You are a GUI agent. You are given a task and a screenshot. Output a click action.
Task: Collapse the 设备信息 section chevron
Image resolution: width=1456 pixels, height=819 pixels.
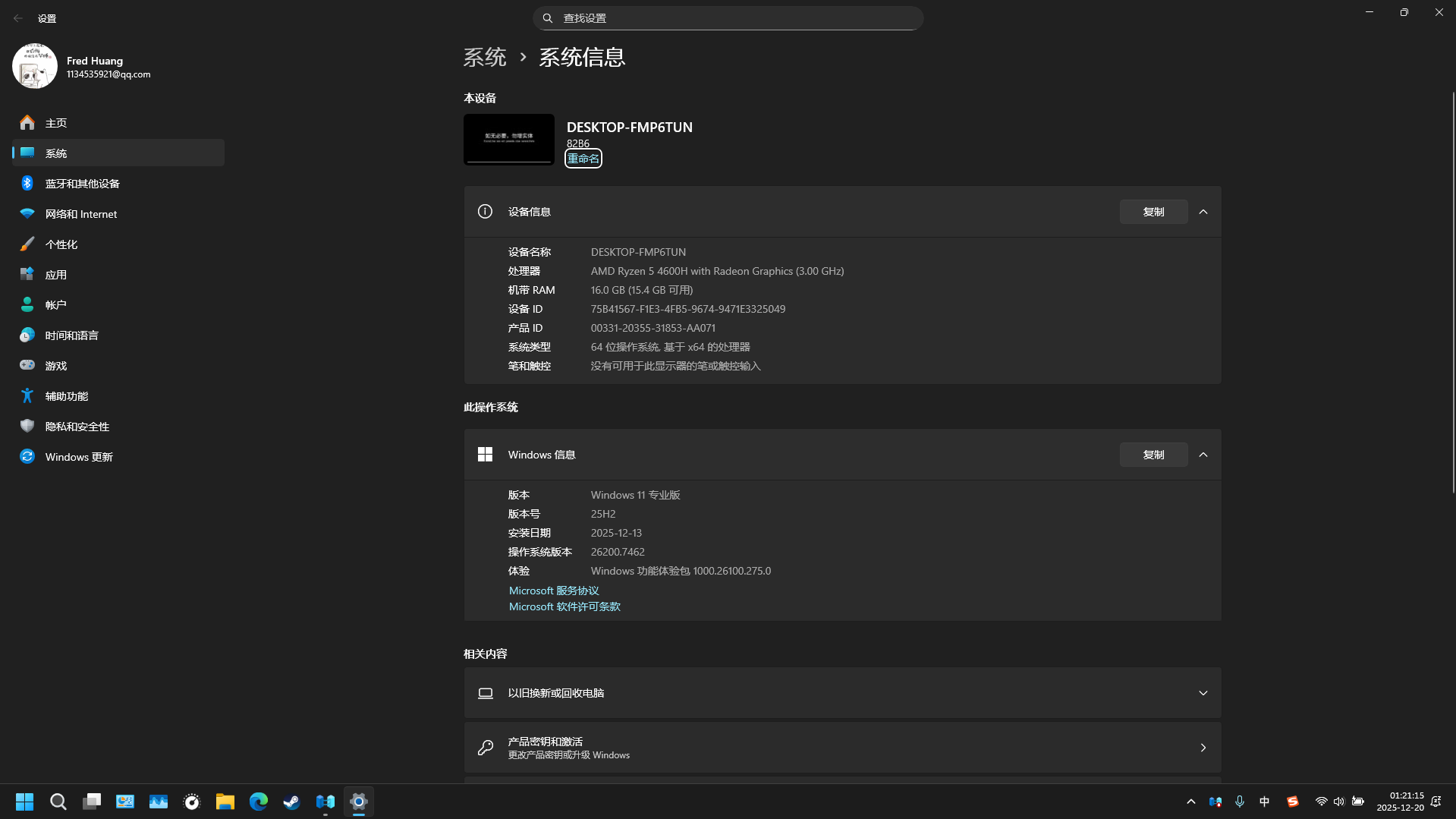tap(1203, 212)
